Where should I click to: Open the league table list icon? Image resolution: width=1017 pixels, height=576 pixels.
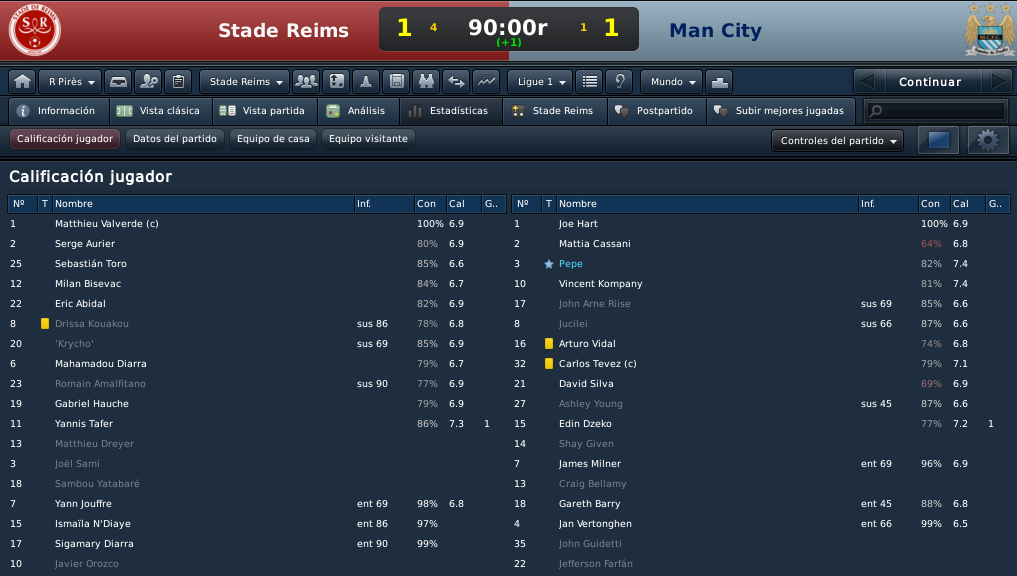point(590,82)
